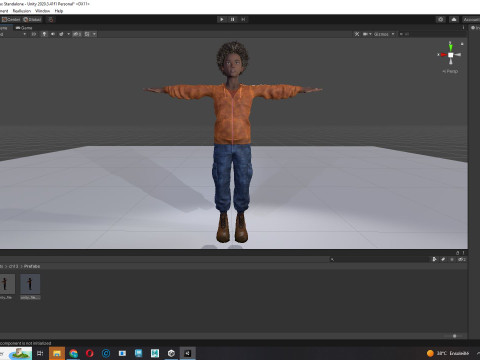Open the scene camera settings dropdown
The width and height of the screenshot is (480, 360).
[x=367, y=34]
